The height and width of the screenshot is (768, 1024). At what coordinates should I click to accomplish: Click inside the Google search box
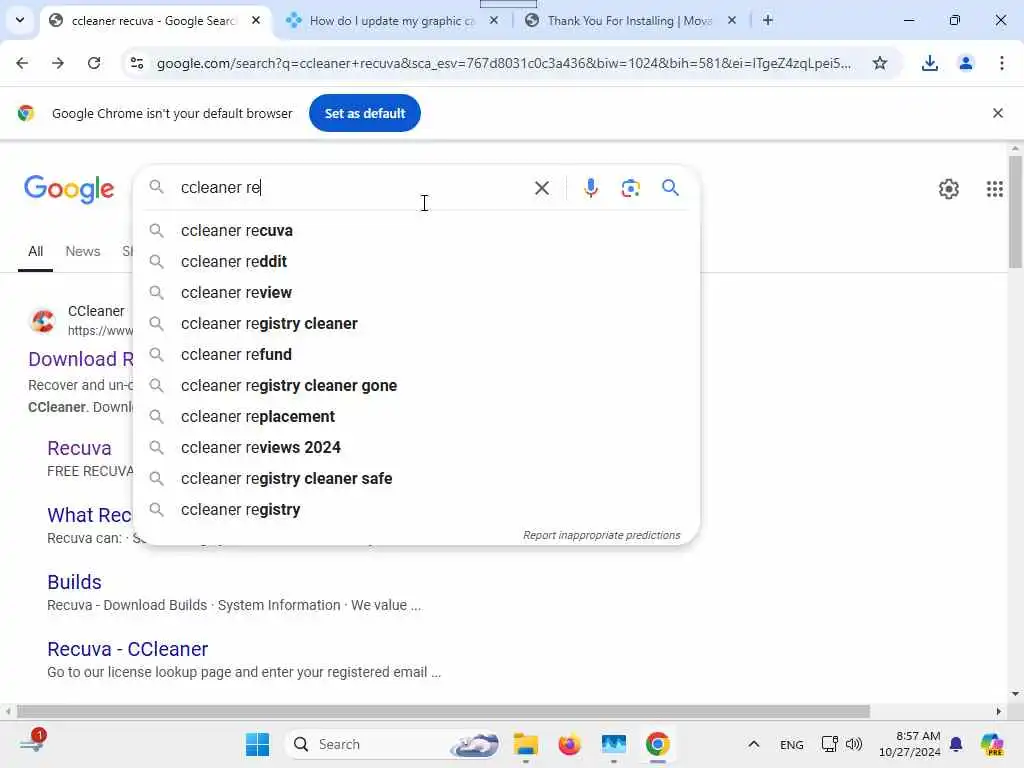point(353,187)
